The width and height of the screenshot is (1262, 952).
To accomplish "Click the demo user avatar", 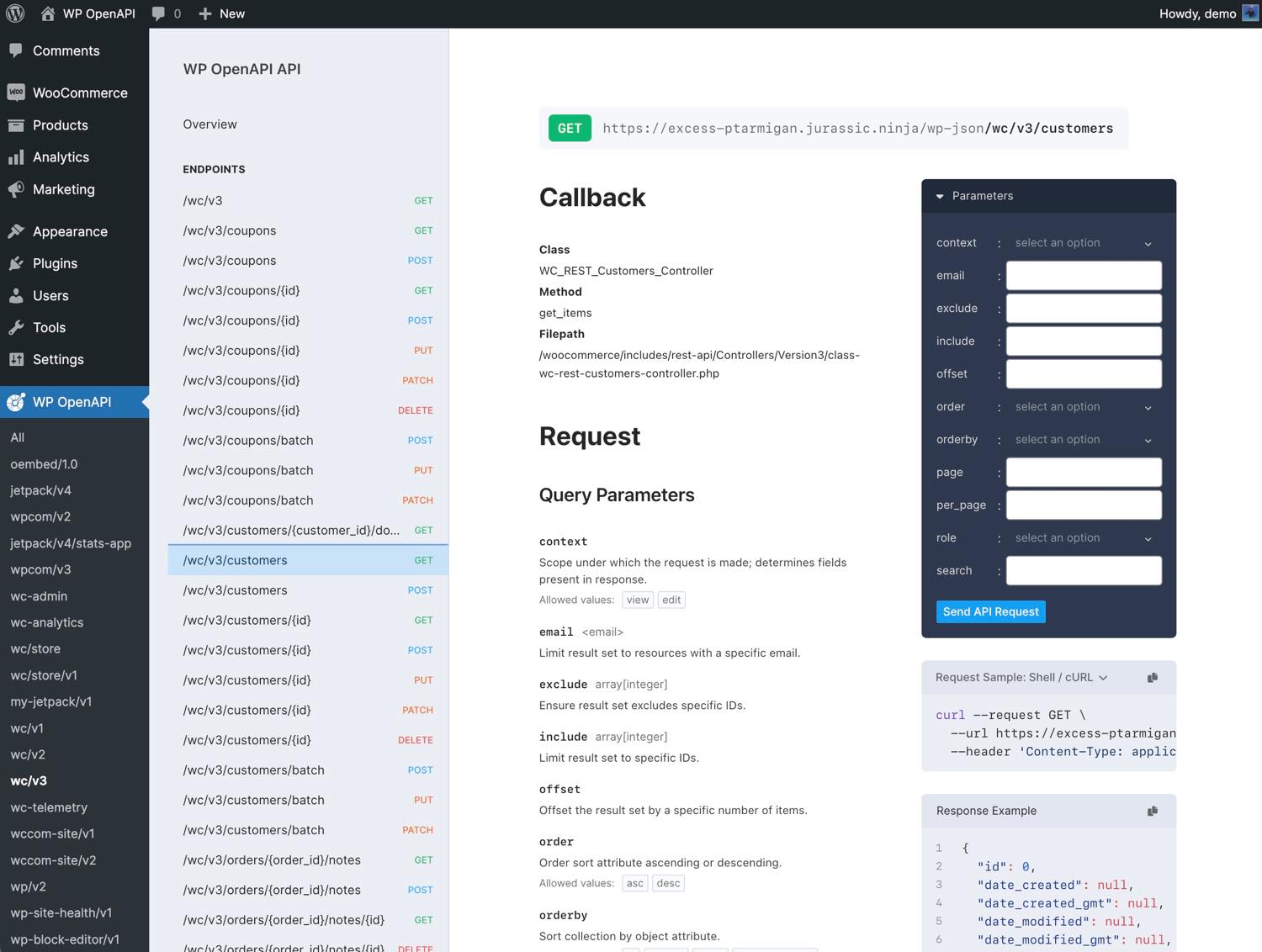I will pyautogui.click(x=1250, y=13).
